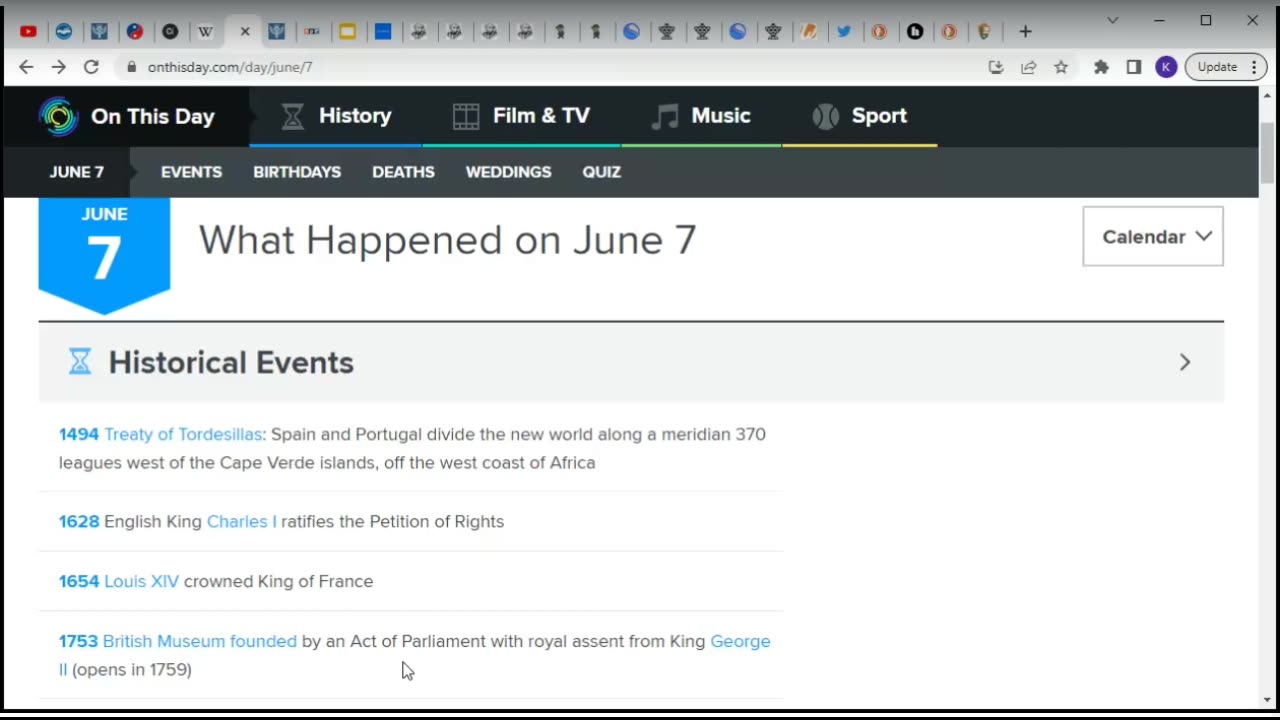Click the blue June 7 date badge

(104, 254)
